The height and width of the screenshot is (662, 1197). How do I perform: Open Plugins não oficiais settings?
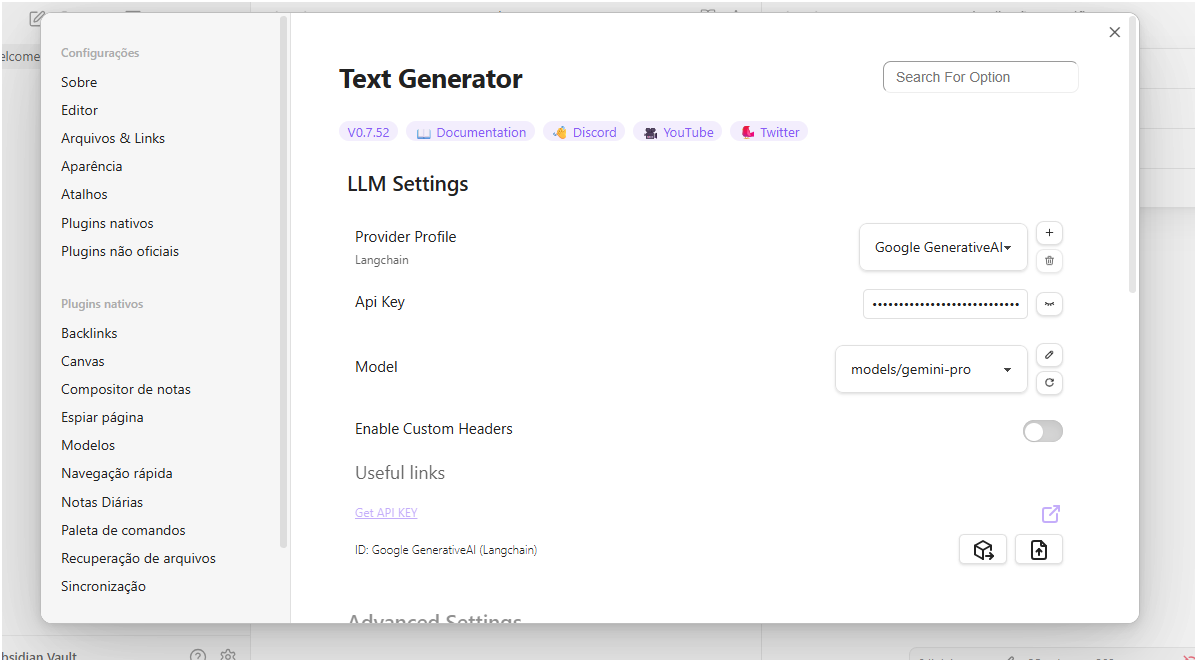click(120, 251)
